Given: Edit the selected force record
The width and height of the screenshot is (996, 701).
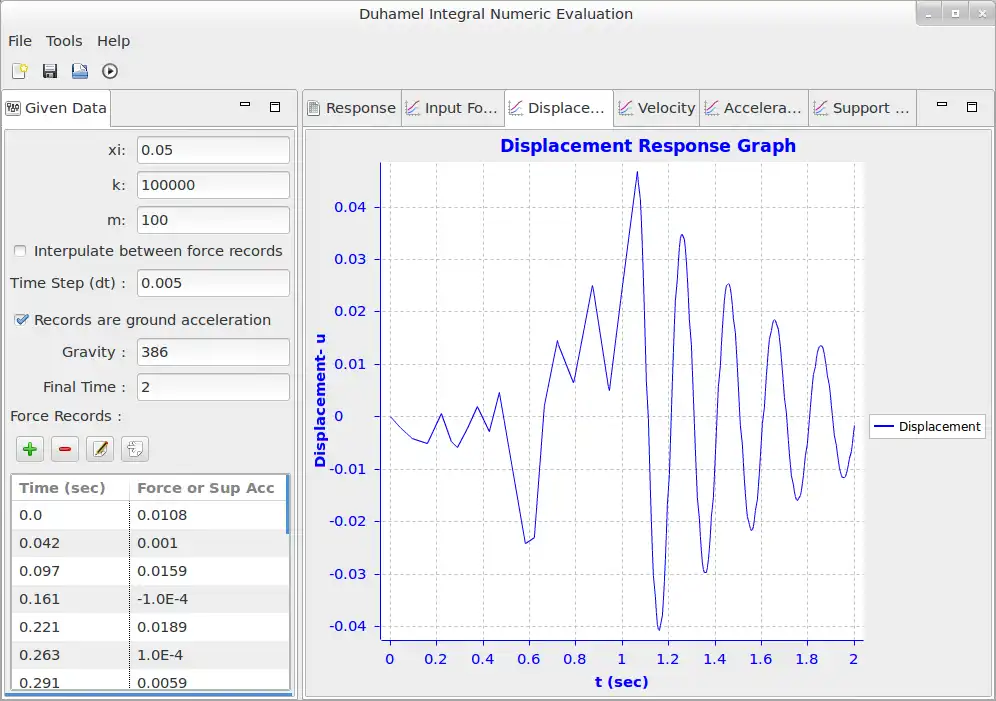Looking at the screenshot, I should pyautogui.click(x=100, y=449).
